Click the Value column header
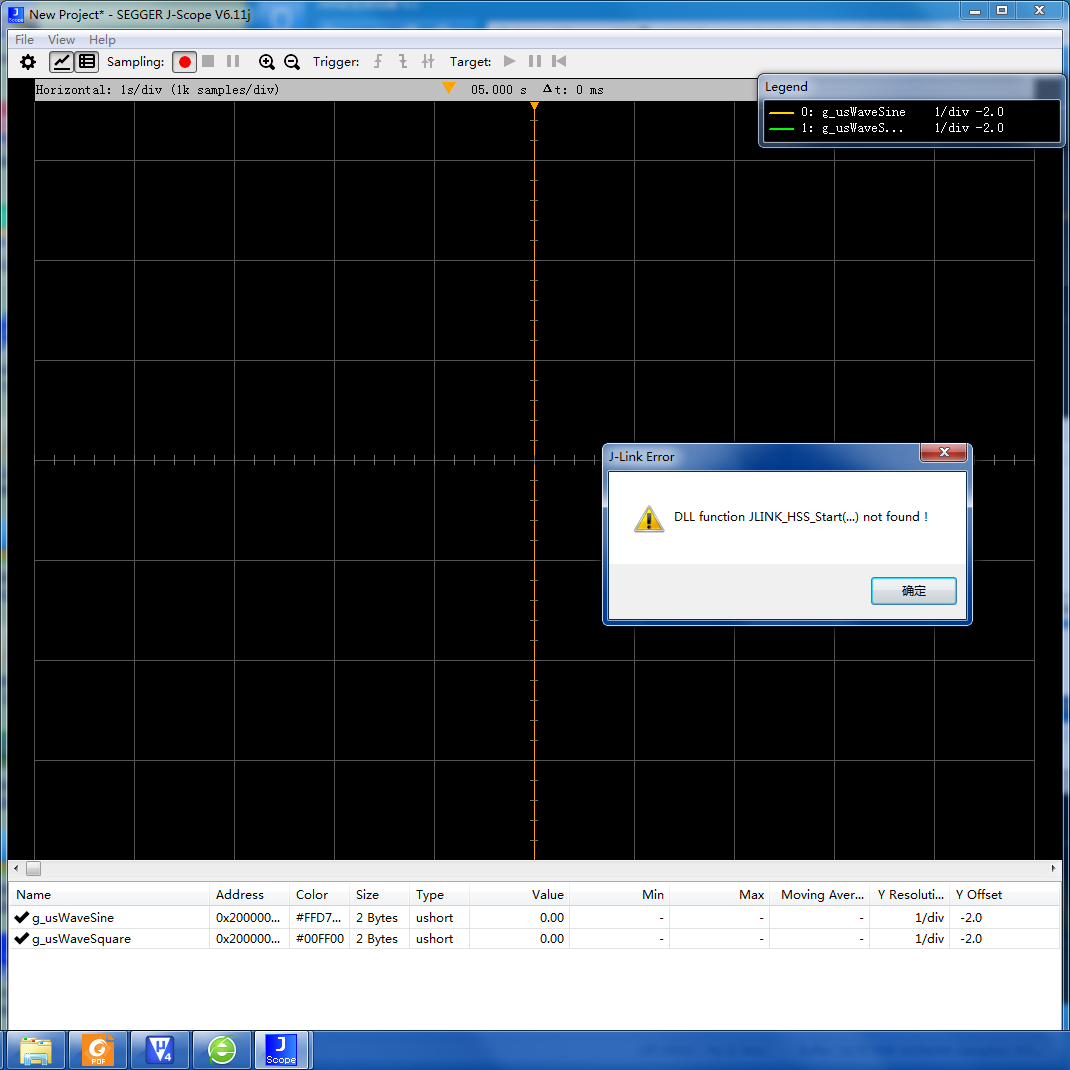Viewport: 1070px width, 1070px height. pos(519,895)
